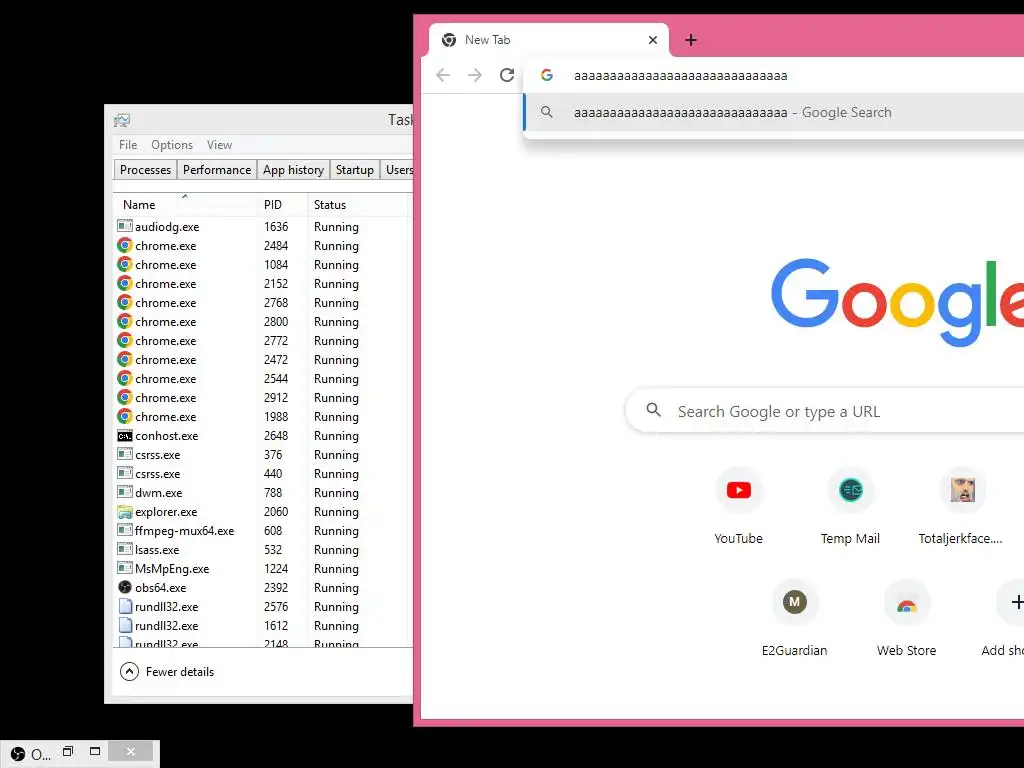The image size is (1024, 768).
Task: Open the Temp Mail shortcut tile
Action: (x=850, y=507)
